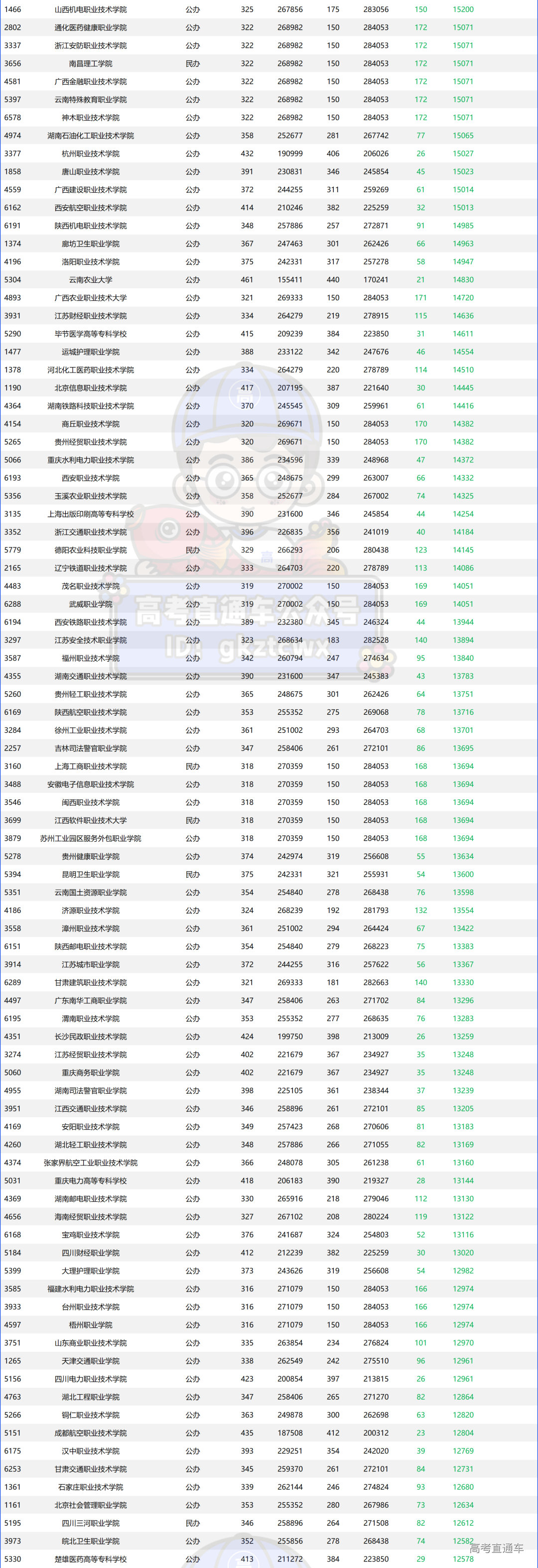Click school name 重庆电力高等专科学校
This screenshot has width=538, height=1568.
pos(91,1181)
